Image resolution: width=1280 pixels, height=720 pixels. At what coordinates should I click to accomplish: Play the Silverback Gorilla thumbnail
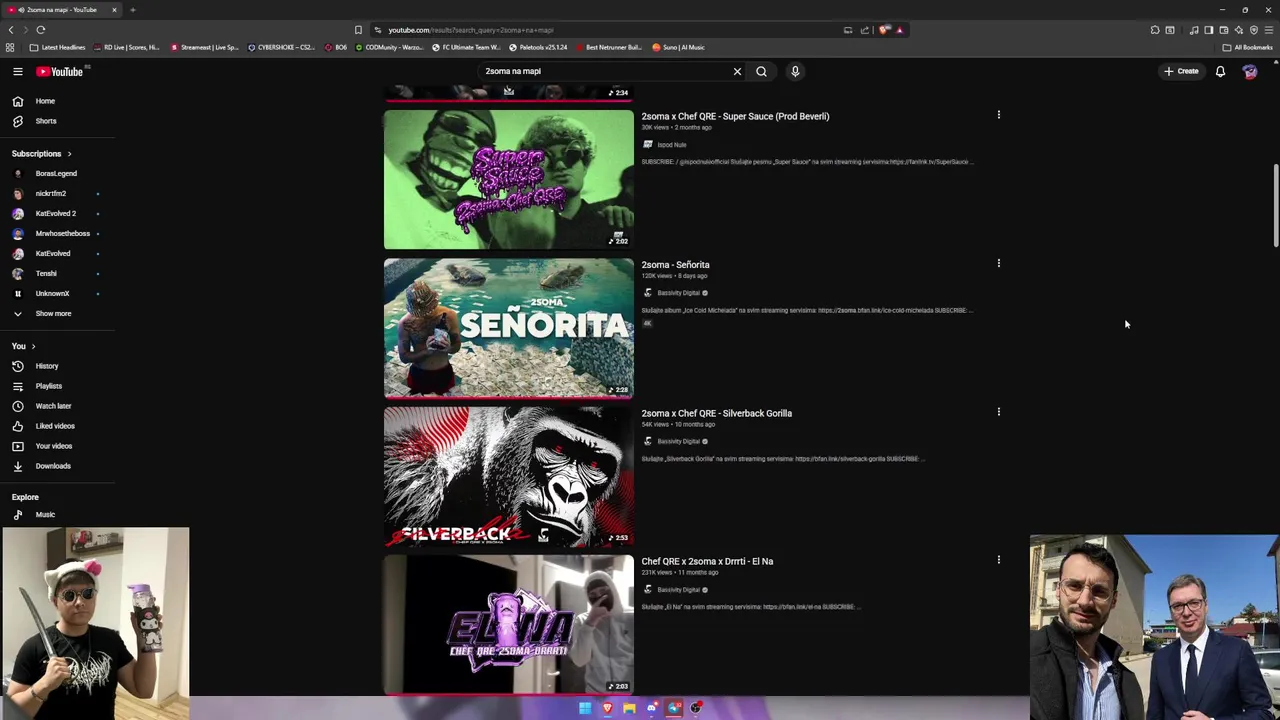[x=508, y=476]
